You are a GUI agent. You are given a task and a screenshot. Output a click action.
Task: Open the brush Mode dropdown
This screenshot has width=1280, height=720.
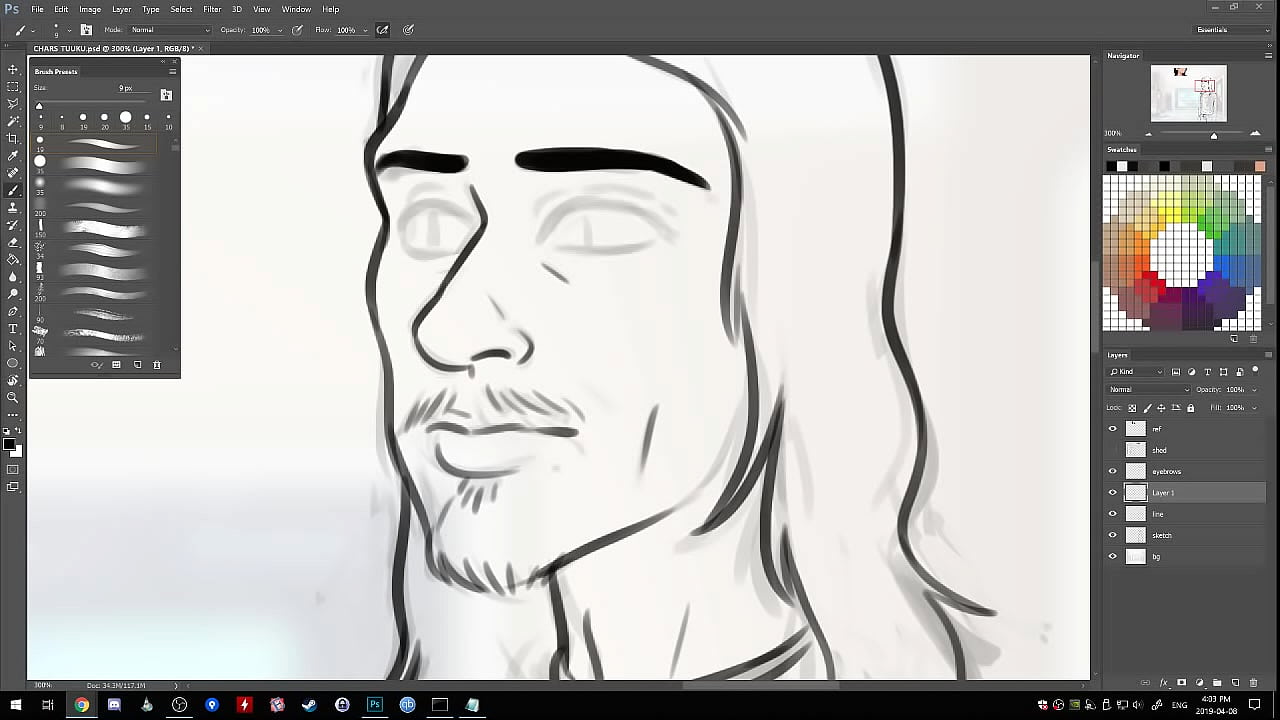click(x=170, y=30)
